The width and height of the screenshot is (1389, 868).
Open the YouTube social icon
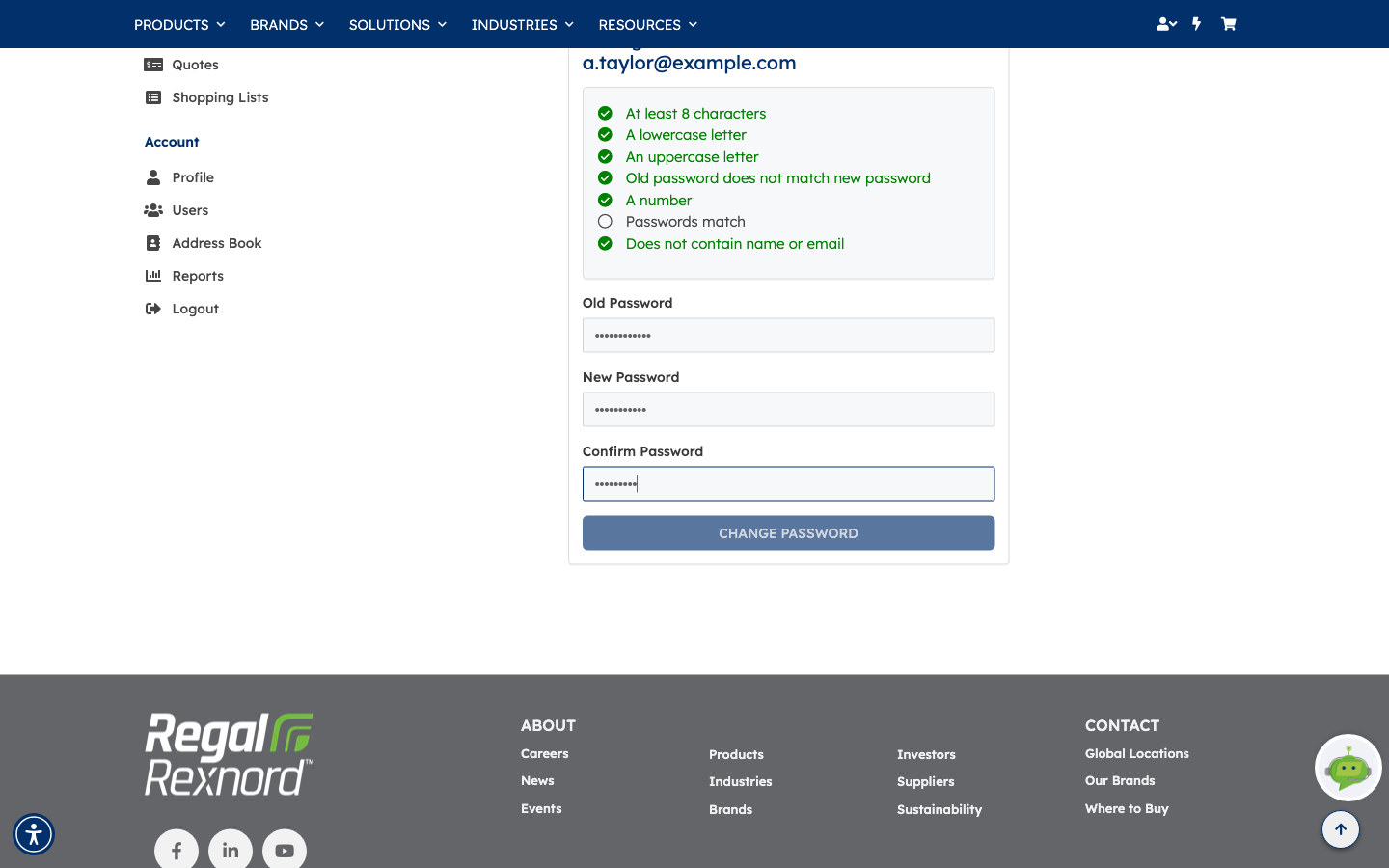(285, 850)
